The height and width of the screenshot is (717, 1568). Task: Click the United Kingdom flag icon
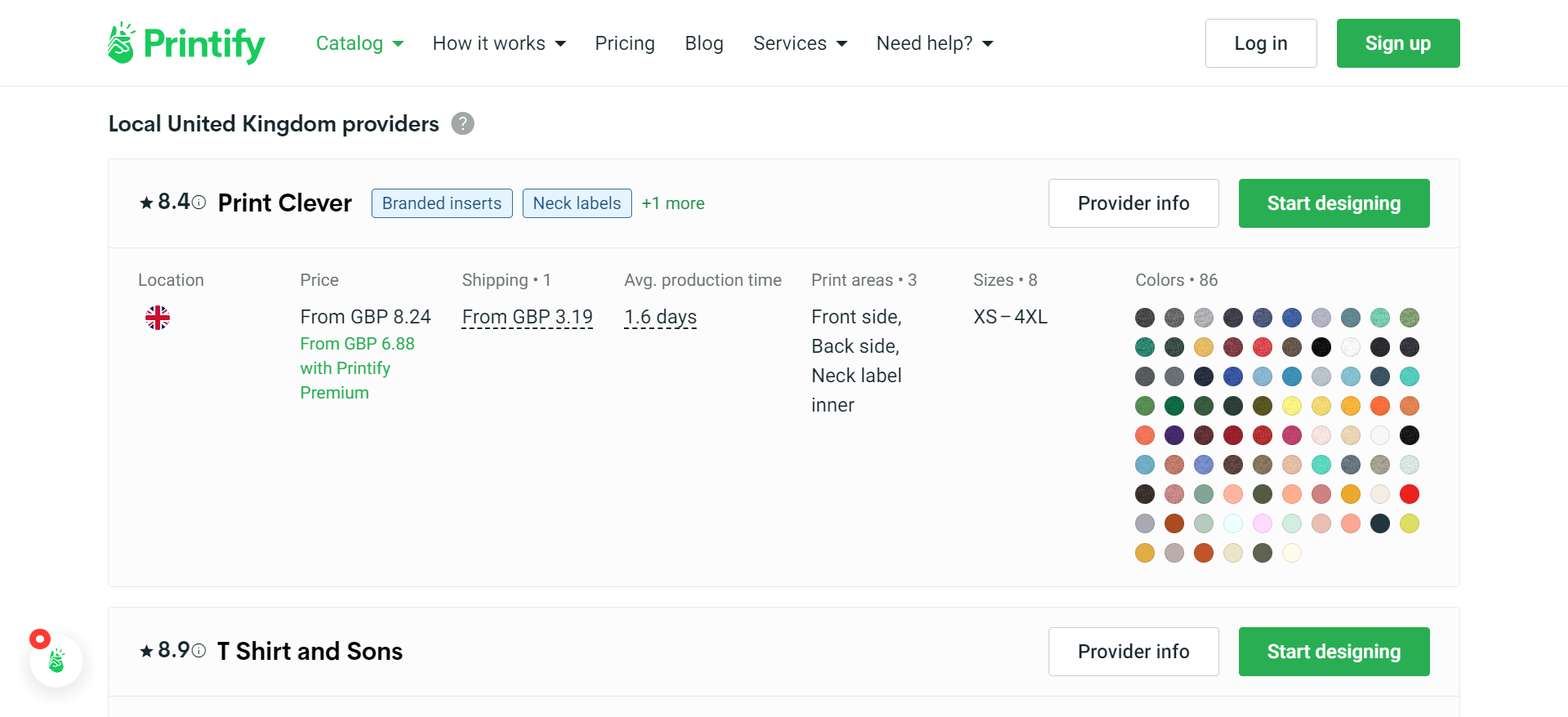(x=158, y=318)
